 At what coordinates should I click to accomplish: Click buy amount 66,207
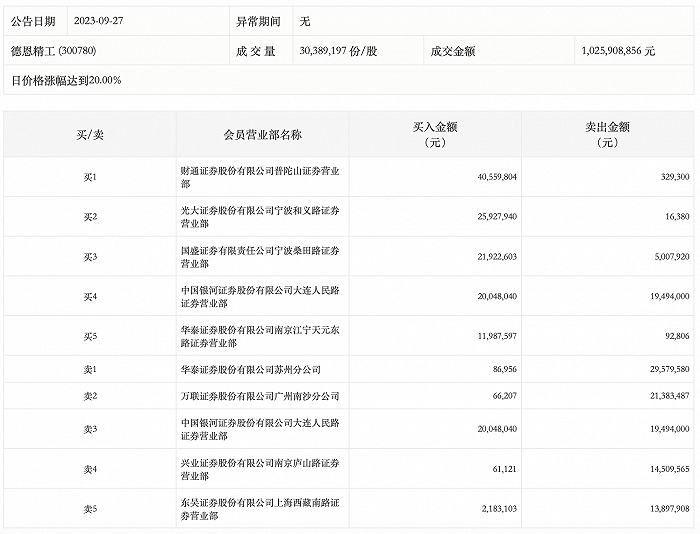coord(505,396)
